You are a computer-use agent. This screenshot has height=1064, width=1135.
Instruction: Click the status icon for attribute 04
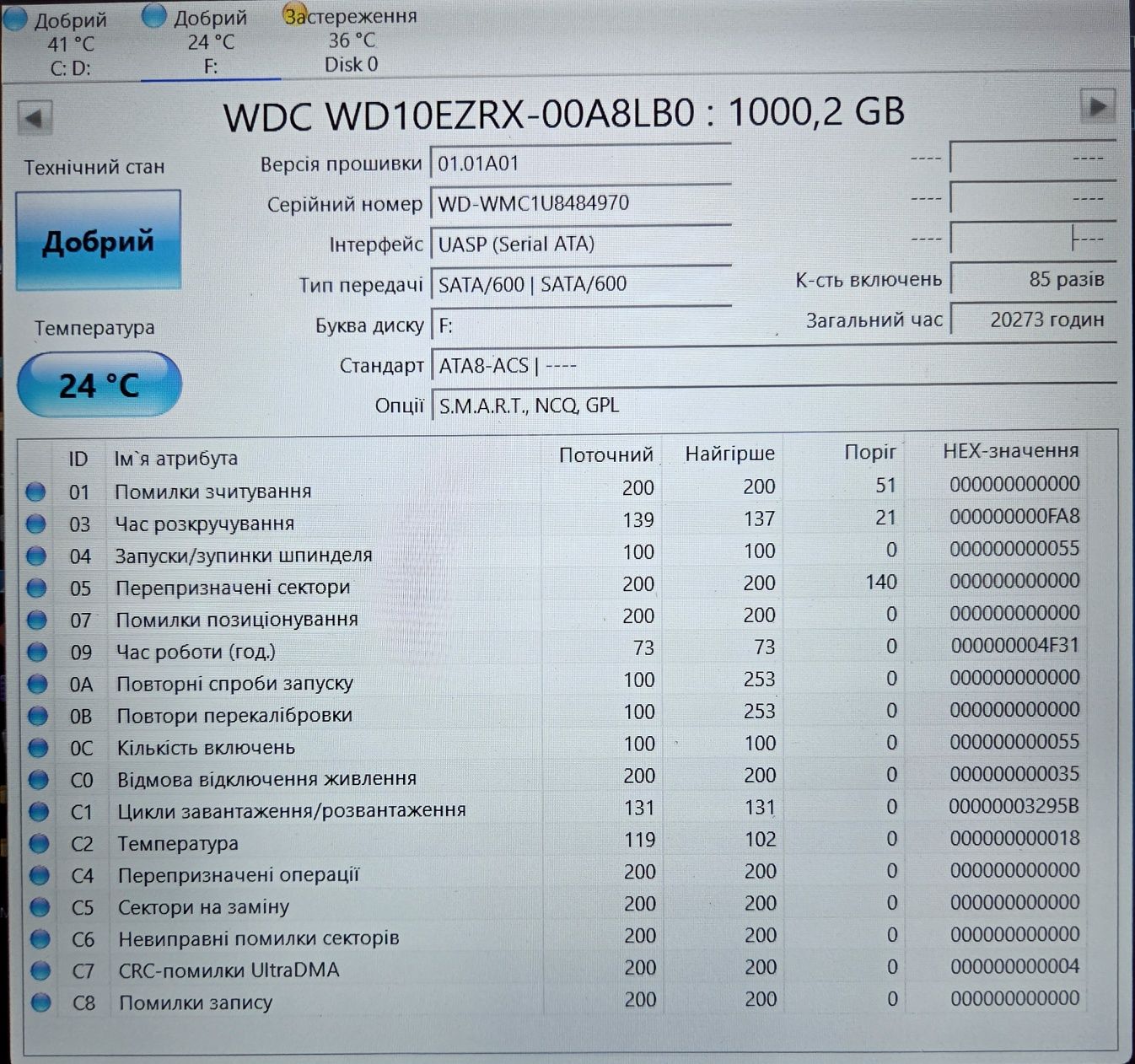coord(36,556)
